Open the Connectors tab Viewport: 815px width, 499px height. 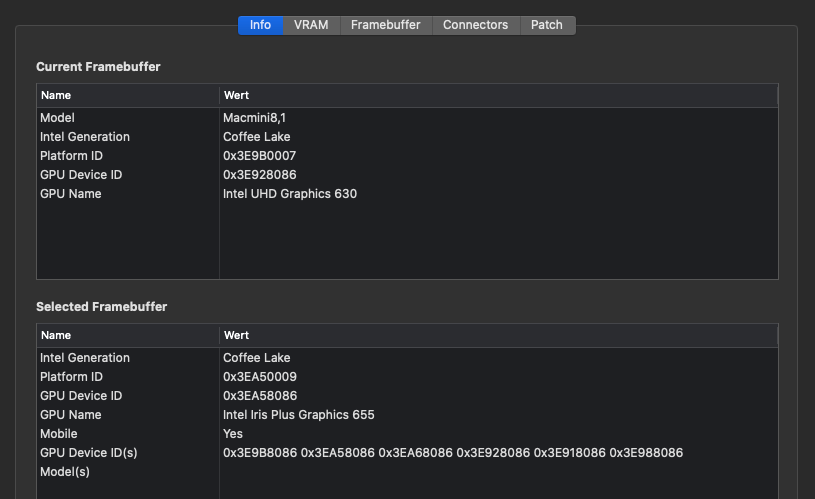[x=475, y=25]
